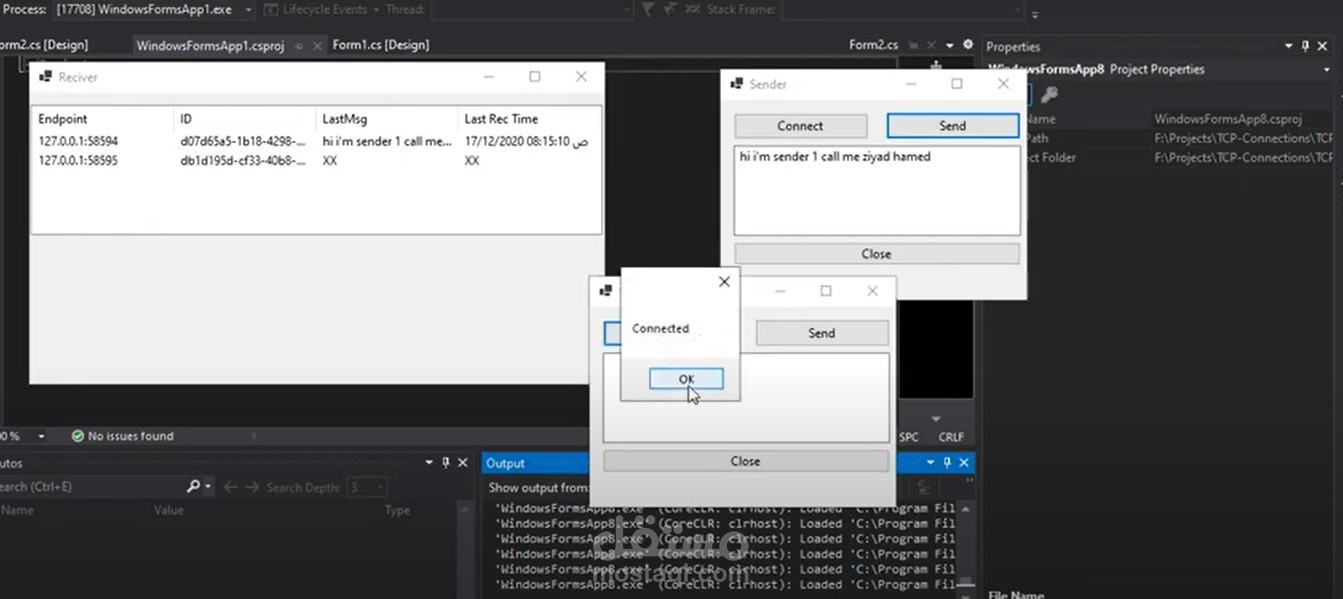The height and width of the screenshot is (599, 1343).
Task: Toggle the CRLF indicator in the status bar
Action: pyautogui.click(x=950, y=436)
